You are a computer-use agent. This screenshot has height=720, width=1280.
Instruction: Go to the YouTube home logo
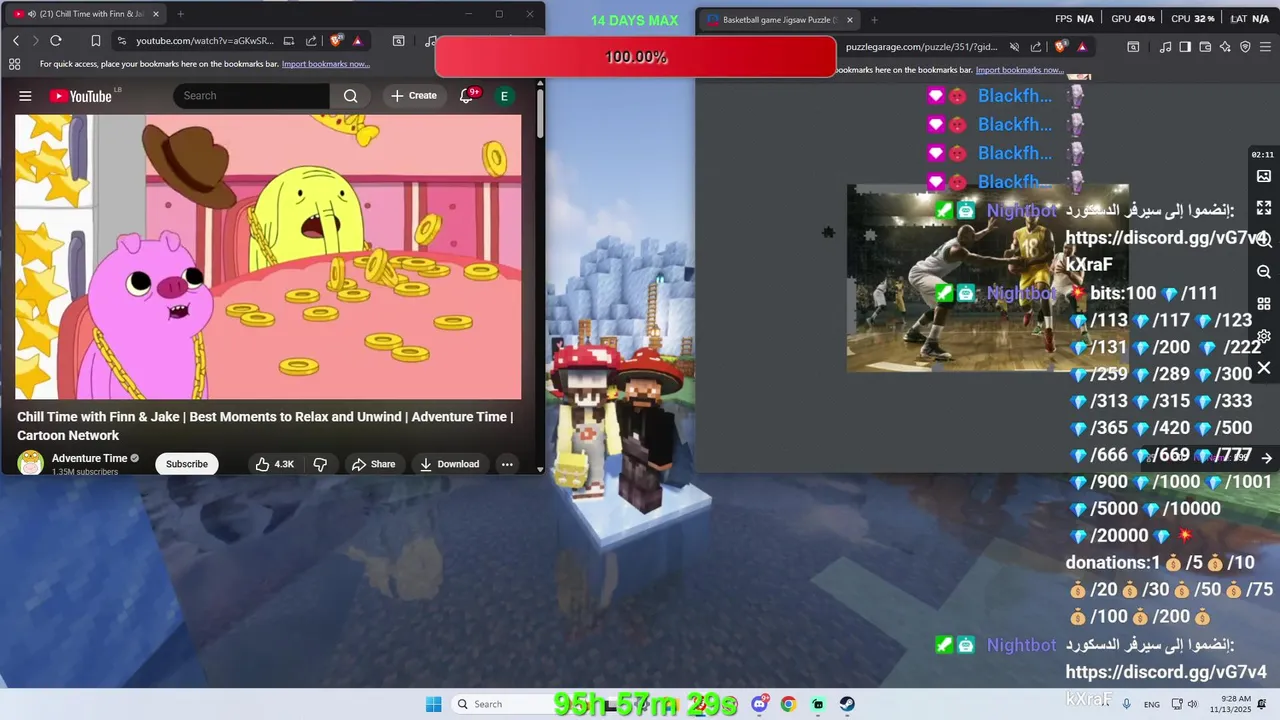(80, 96)
